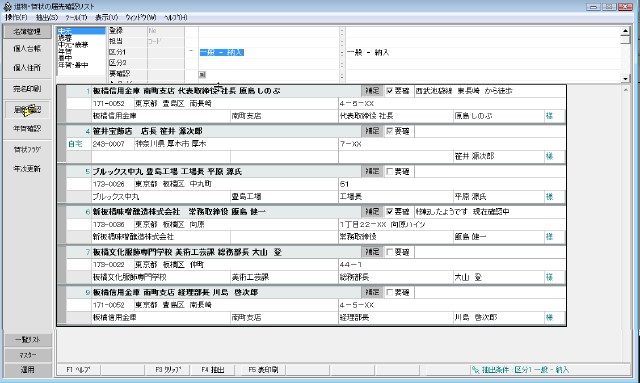Image resolution: width=640 pixels, height=383 pixels.
Task: Click the 自宅 label in 笹井 record
Action: [x=75, y=144]
